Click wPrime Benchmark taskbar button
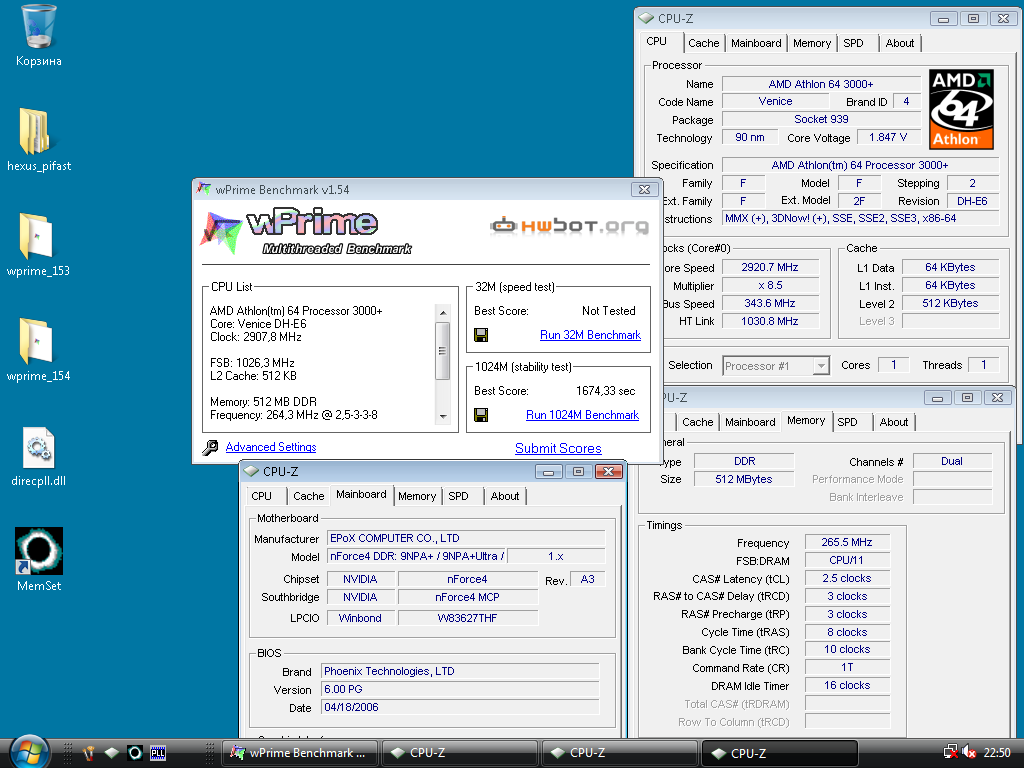Viewport: 1024px width, 768px height. 300,753
